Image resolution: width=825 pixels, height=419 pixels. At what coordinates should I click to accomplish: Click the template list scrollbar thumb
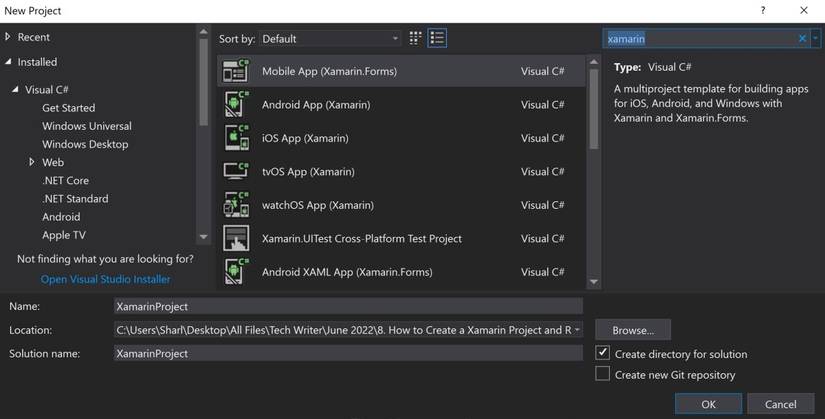pos(593,109)
